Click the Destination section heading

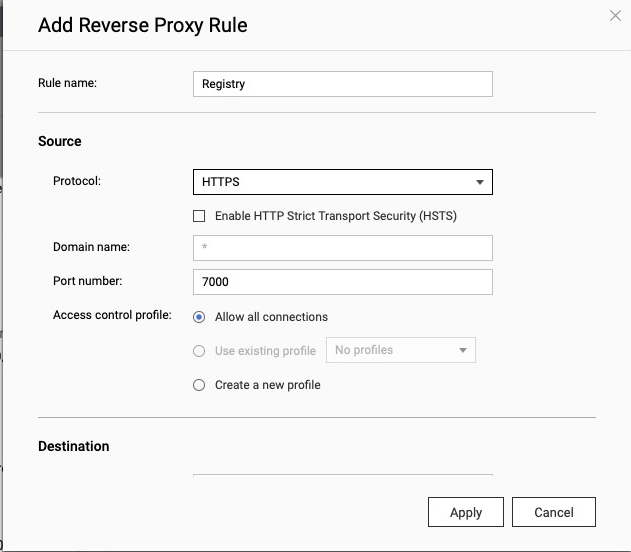pos(74,446)
